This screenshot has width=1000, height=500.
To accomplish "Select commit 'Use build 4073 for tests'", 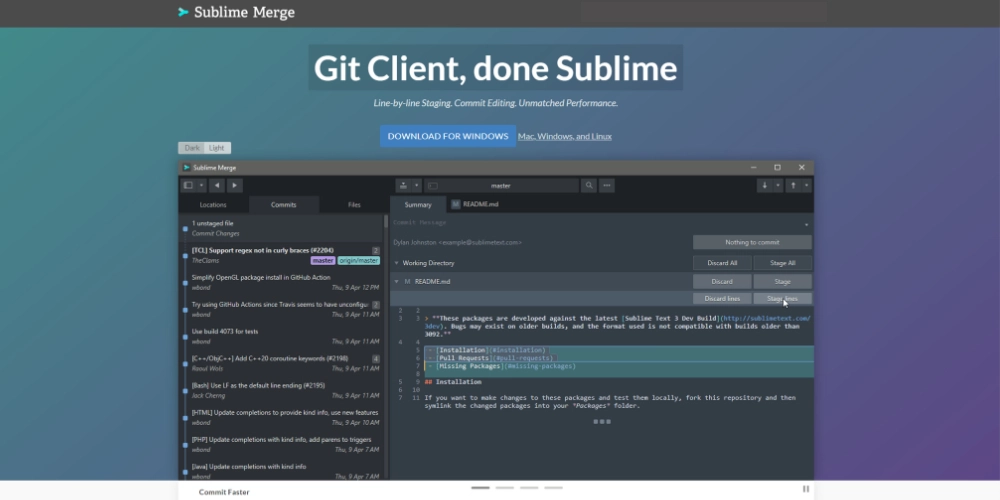I will (x=281, y=336).
